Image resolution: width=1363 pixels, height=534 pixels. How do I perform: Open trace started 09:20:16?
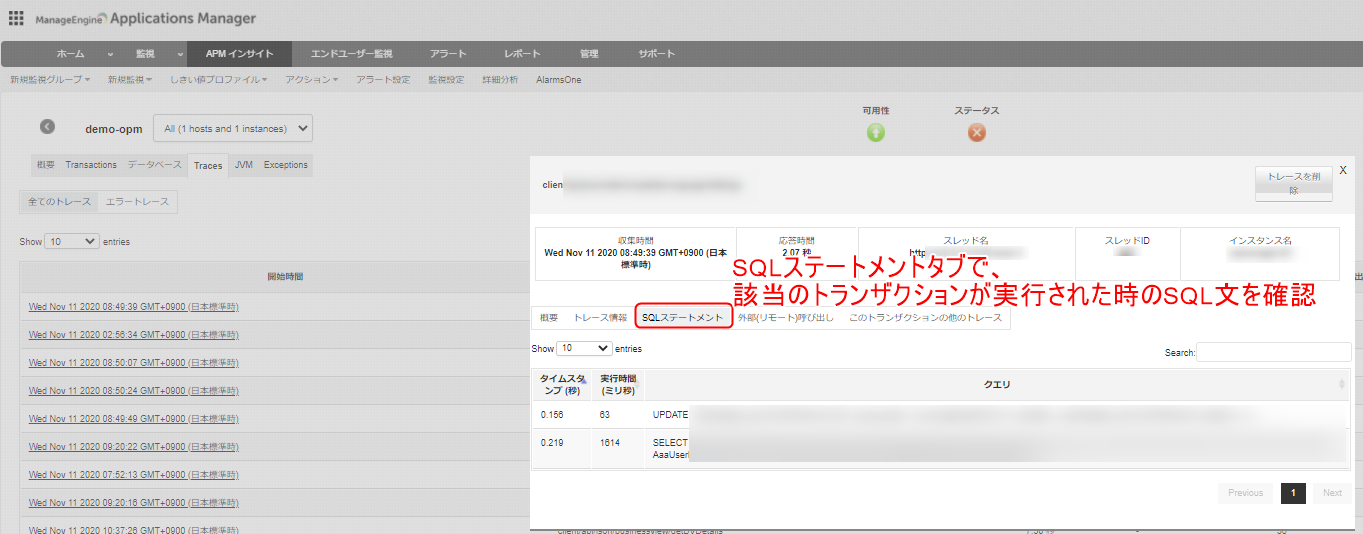click(x=134, y=503)
